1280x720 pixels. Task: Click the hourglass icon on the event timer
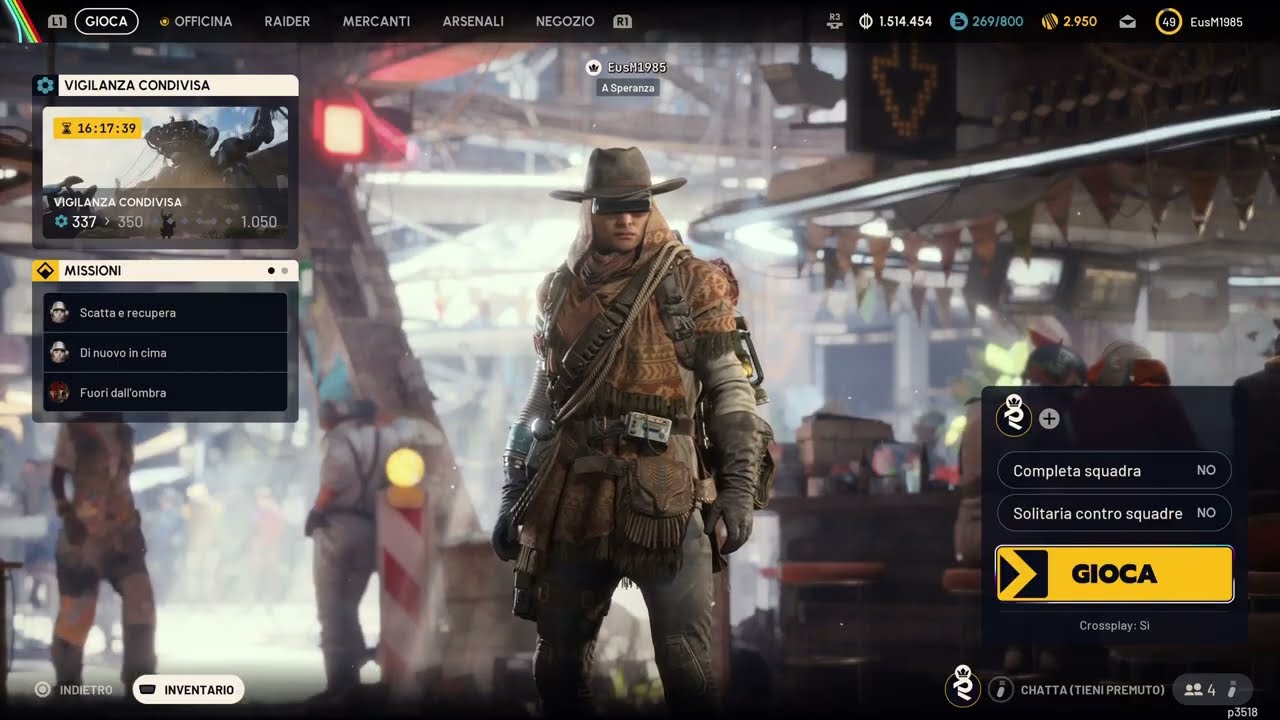(x=66, y=128)
